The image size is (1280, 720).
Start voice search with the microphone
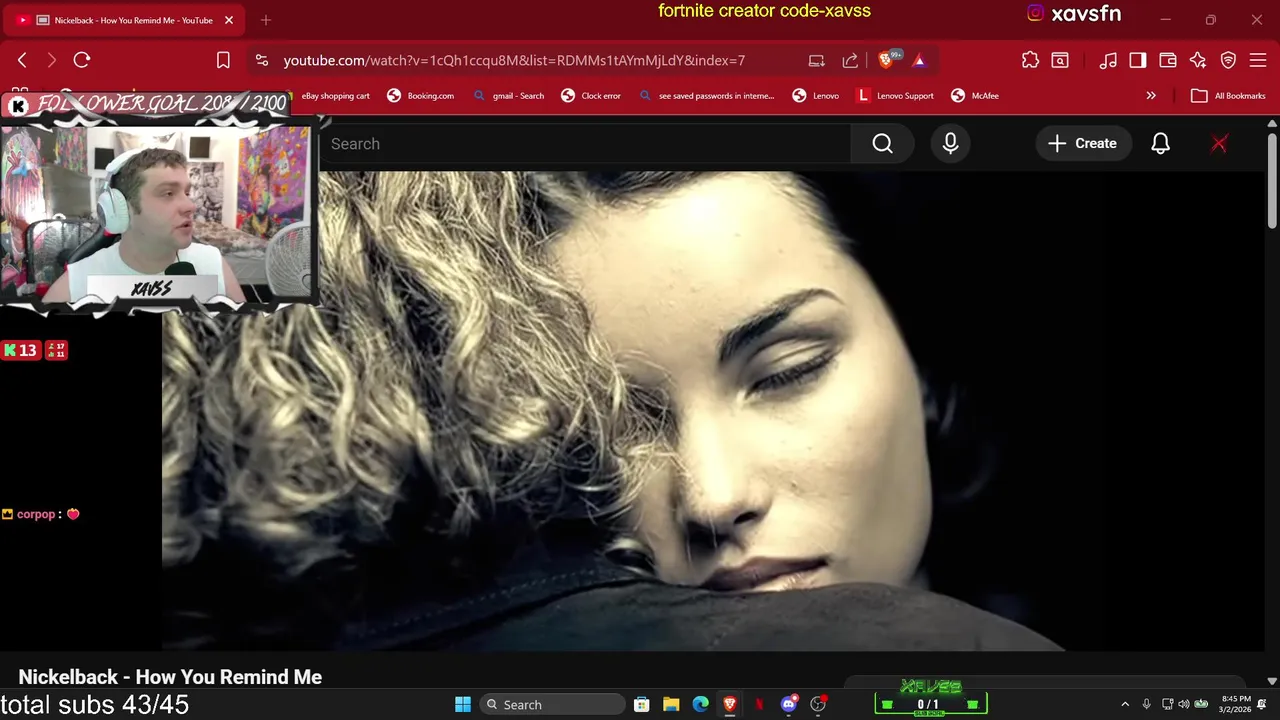coord(950,144)
